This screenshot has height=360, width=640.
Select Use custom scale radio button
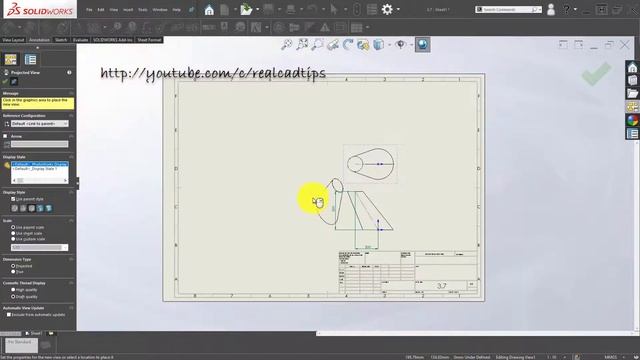13,239
